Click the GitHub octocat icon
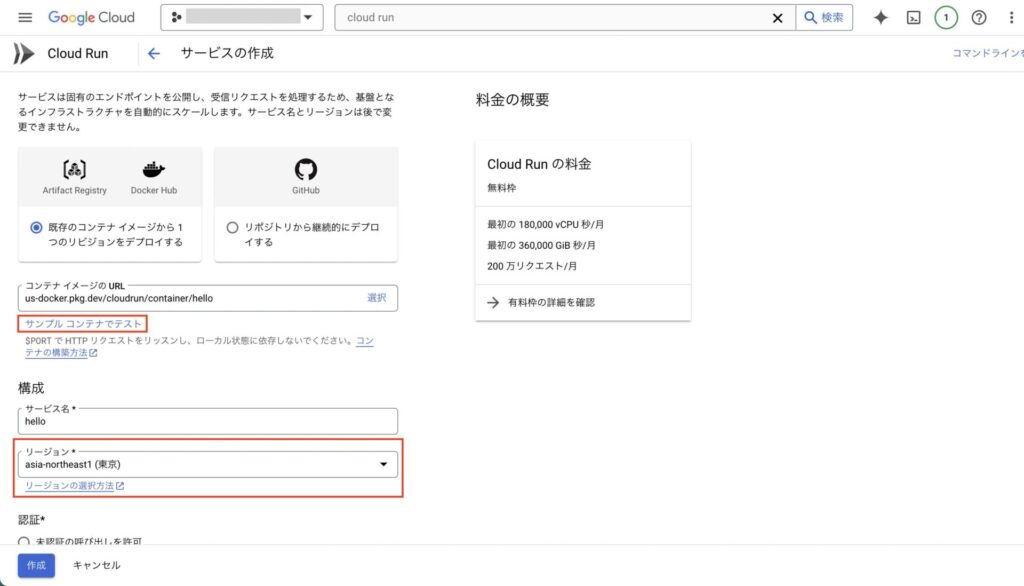Screen dimensions: 1024x586 pos(306,170)
